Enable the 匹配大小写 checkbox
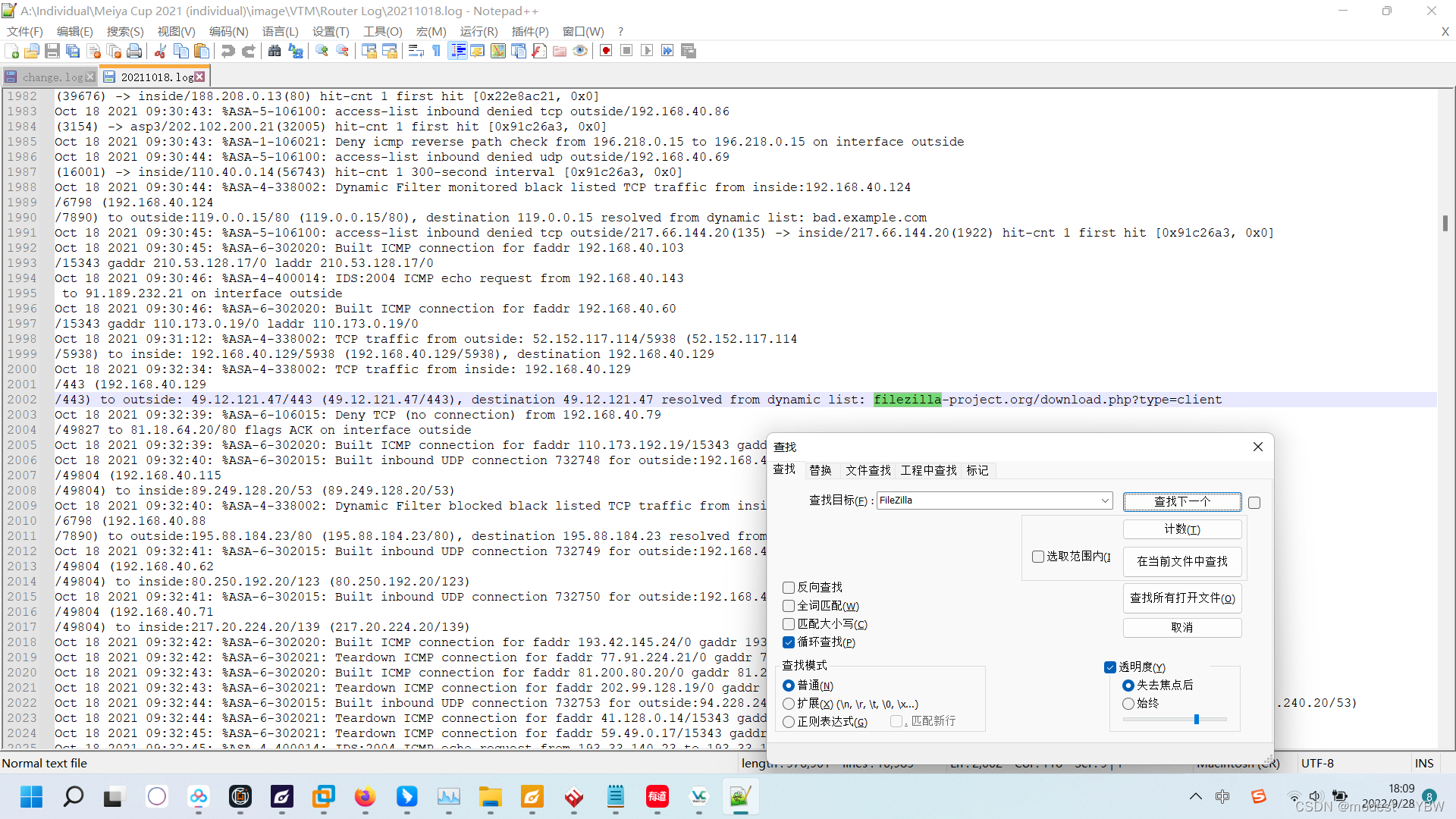This screenshot has width=1456, height=819. [789, 624]
